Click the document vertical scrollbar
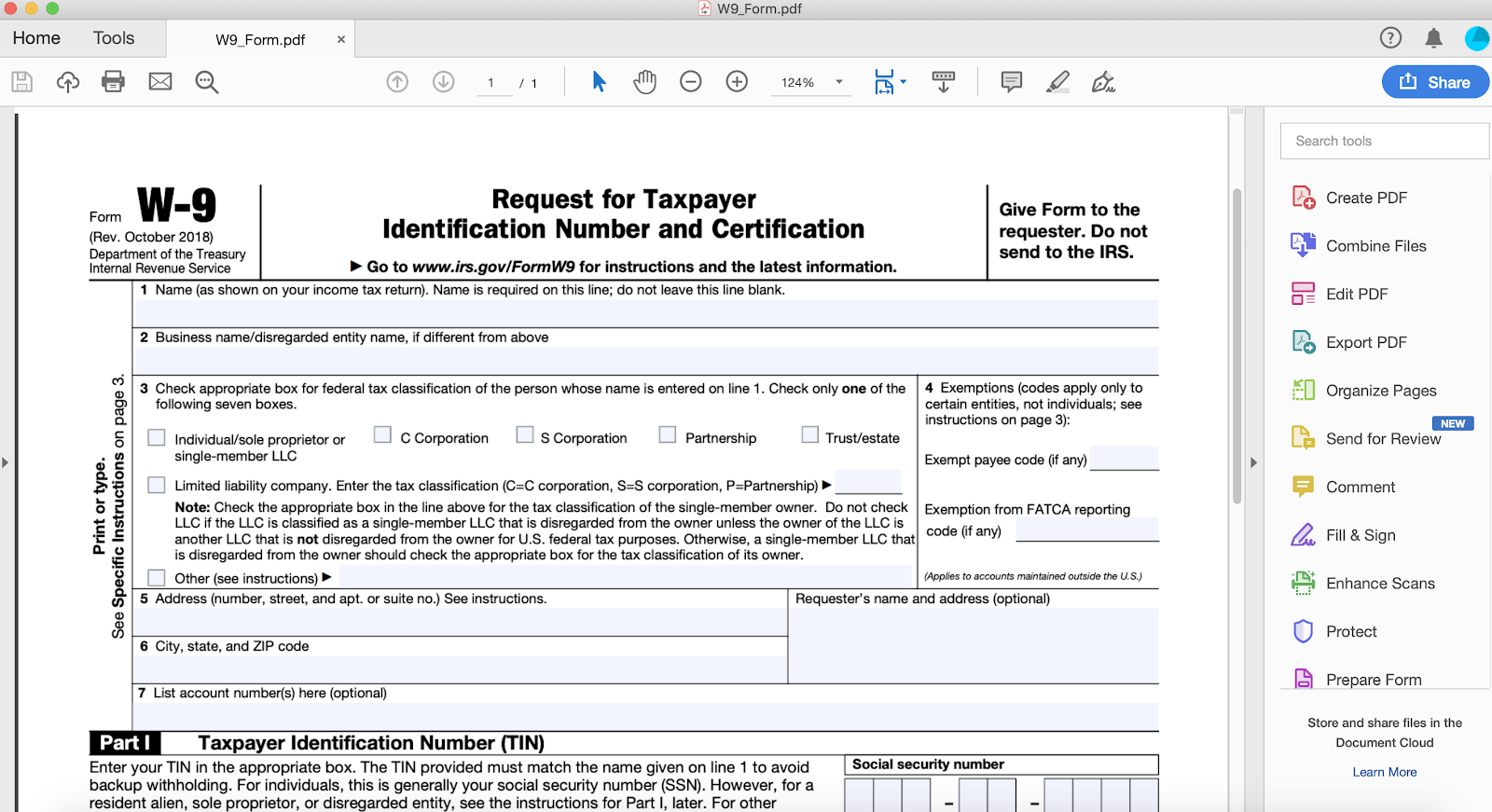 pos(1236,345)
